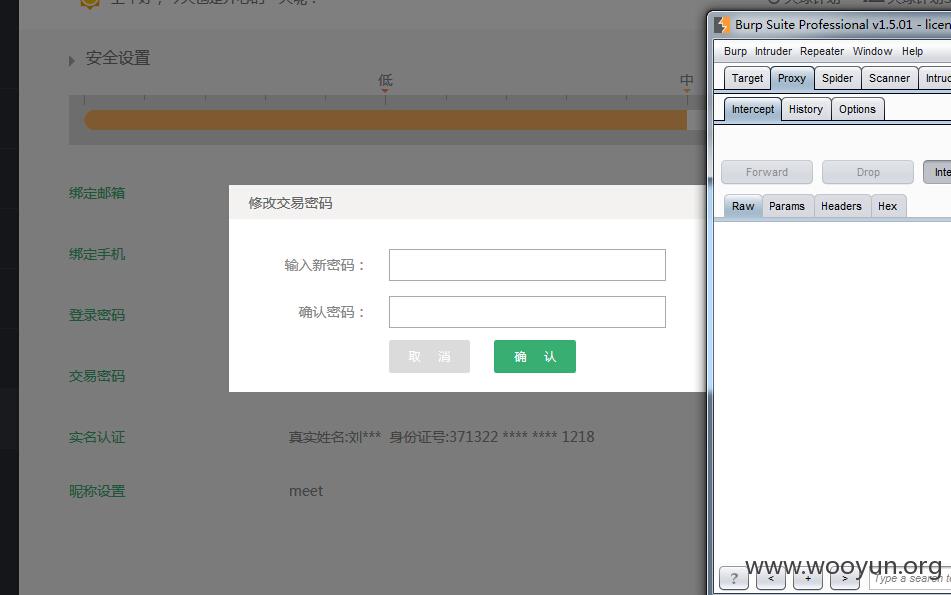Click the Drop button in Burp
The height and width of the screenshot is (595, 951).
(x=868, y=172)
